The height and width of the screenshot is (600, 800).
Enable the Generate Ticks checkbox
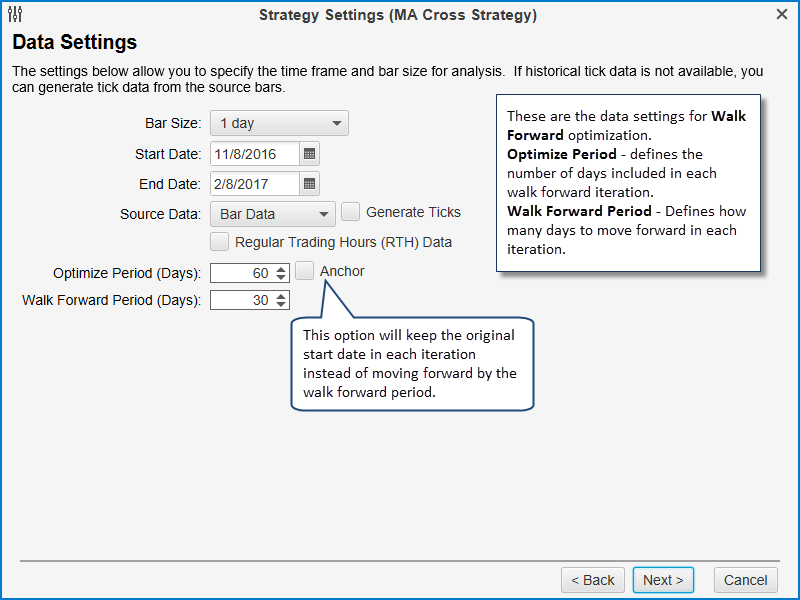point(350,212)
